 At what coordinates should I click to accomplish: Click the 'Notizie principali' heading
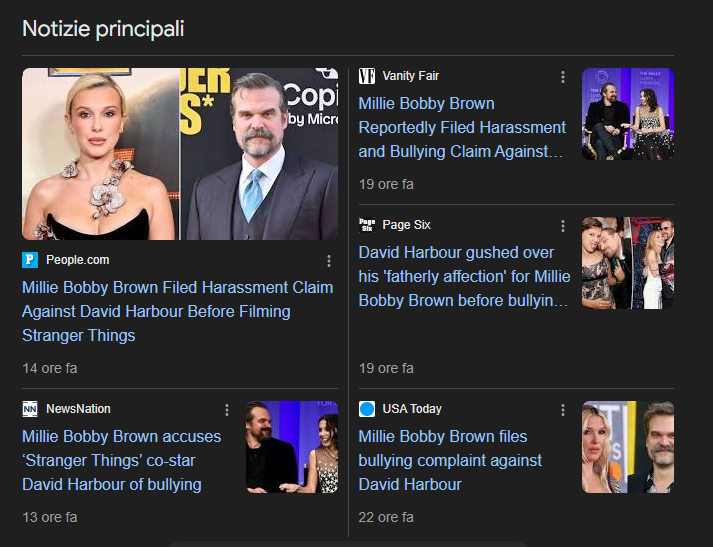tap(103, 29)
